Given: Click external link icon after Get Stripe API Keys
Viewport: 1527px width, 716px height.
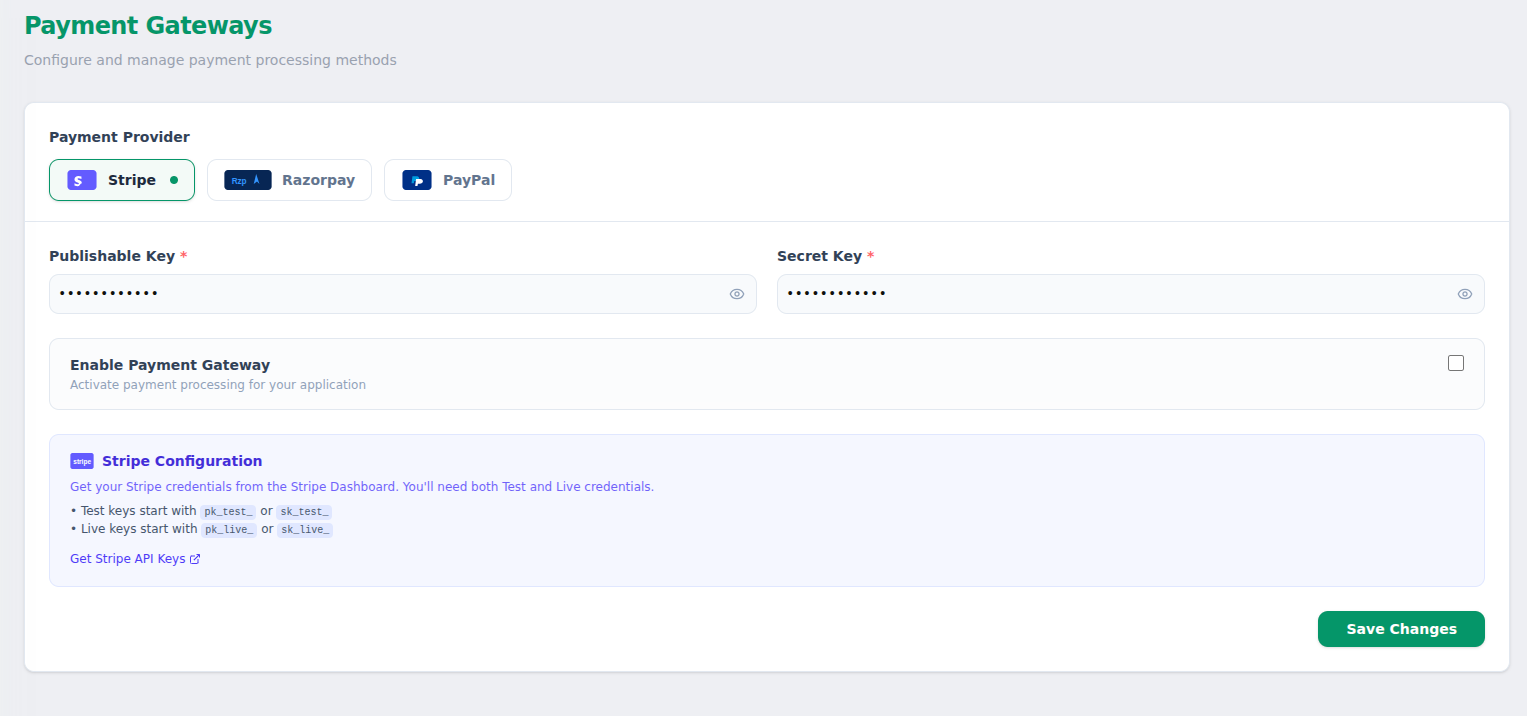Looking at the screenshot, I should [195, 559].
